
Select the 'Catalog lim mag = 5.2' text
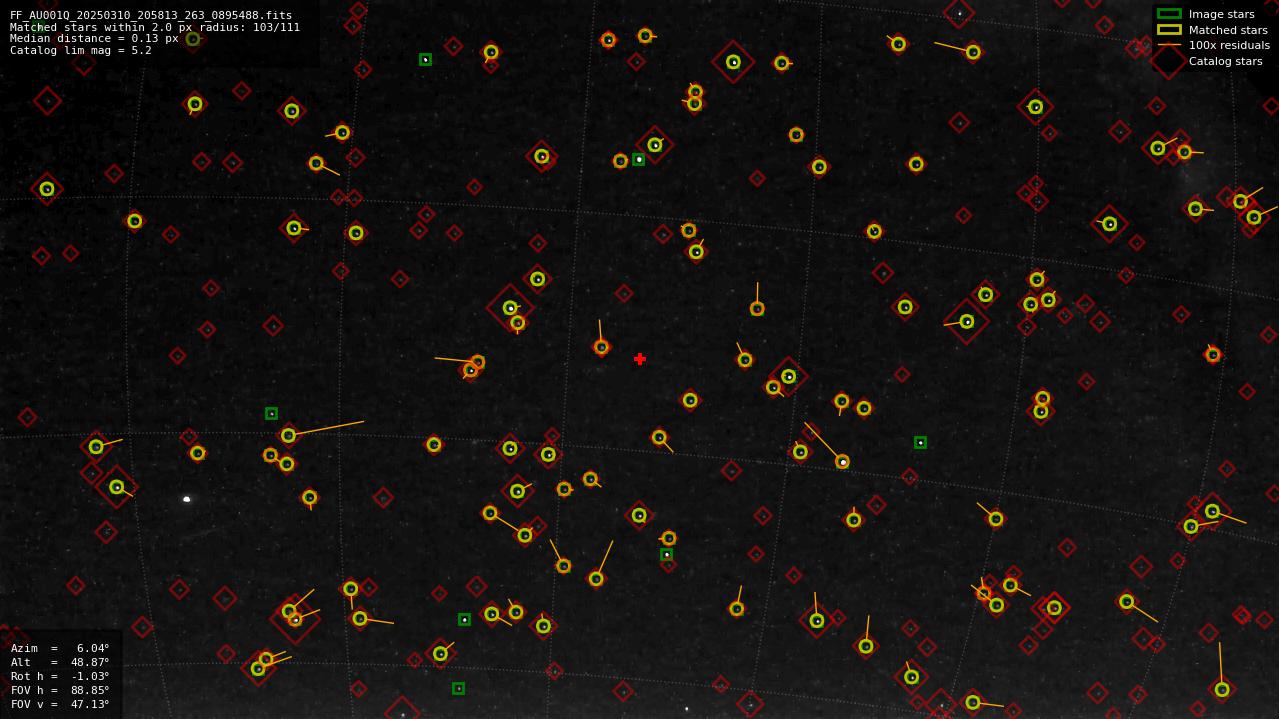coord(81,50)
